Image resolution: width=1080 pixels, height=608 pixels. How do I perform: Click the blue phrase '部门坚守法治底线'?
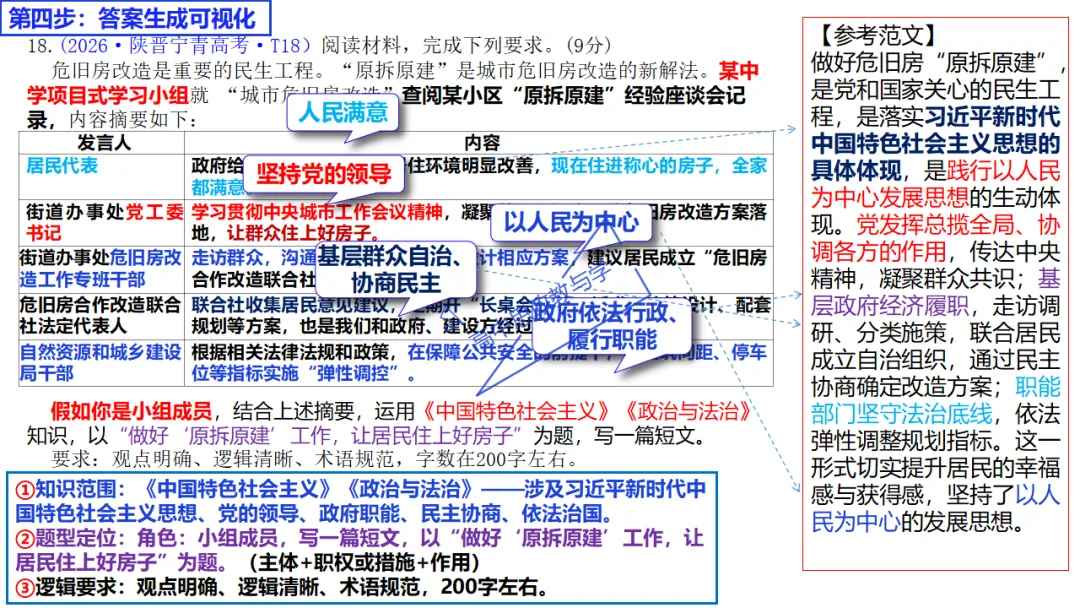pyautogui.click(x=902, y=414)
